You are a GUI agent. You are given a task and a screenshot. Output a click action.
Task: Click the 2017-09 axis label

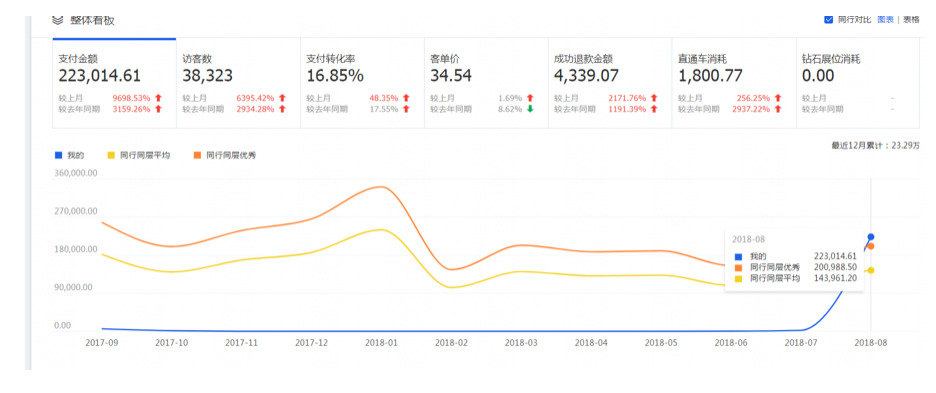click(x=102, y=343)
